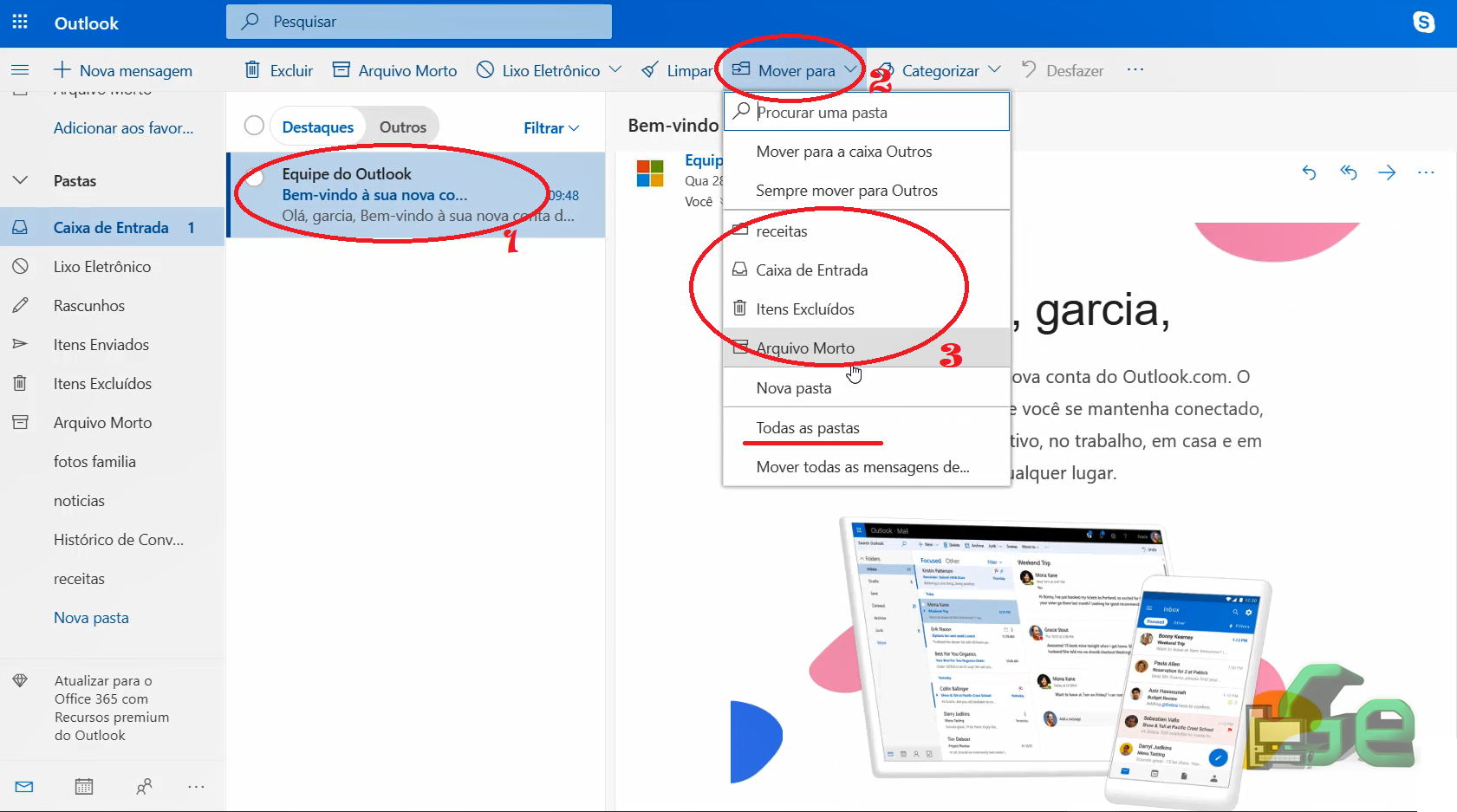Open the People icon at bottom

(144, 786)
